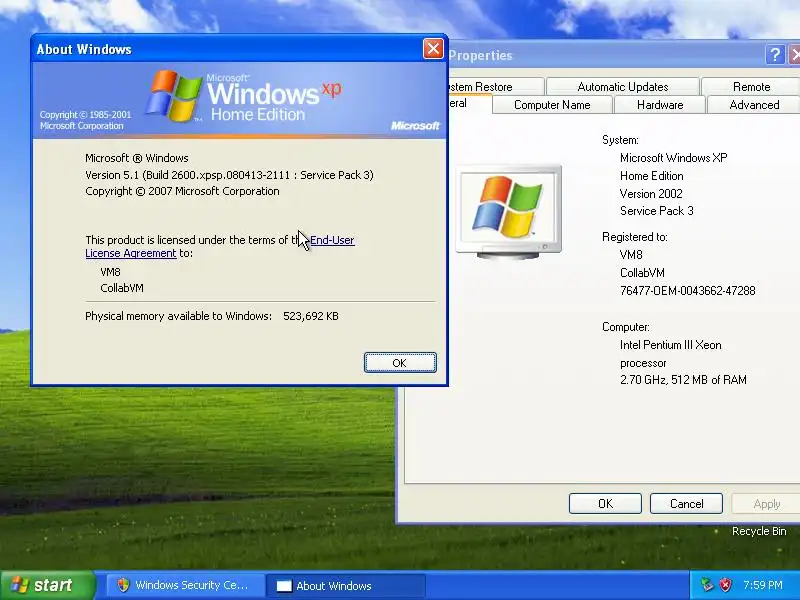Switch to the Hardware tab

[660, 105]
